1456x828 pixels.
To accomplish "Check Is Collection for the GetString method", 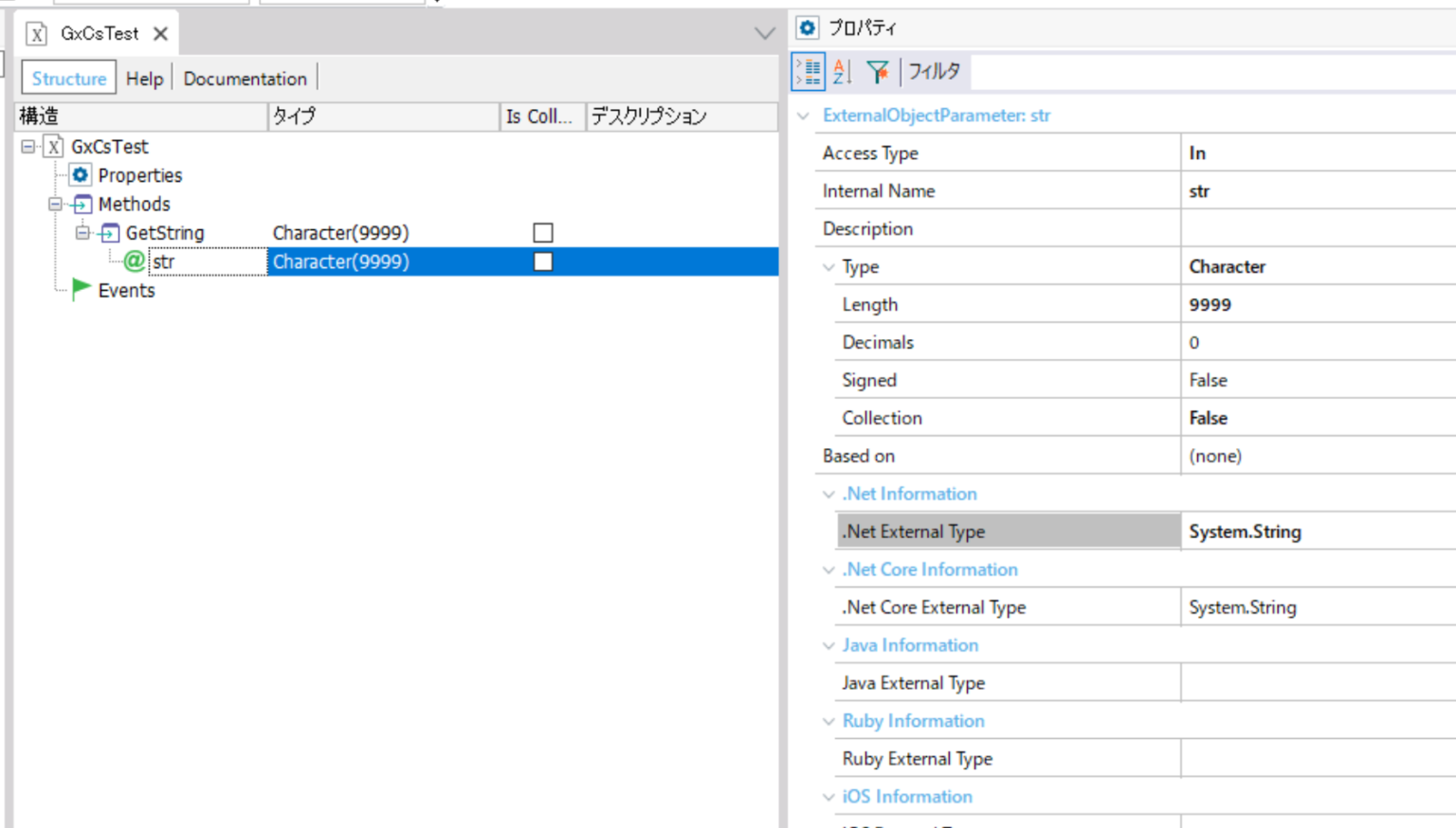I will point(542,232).
